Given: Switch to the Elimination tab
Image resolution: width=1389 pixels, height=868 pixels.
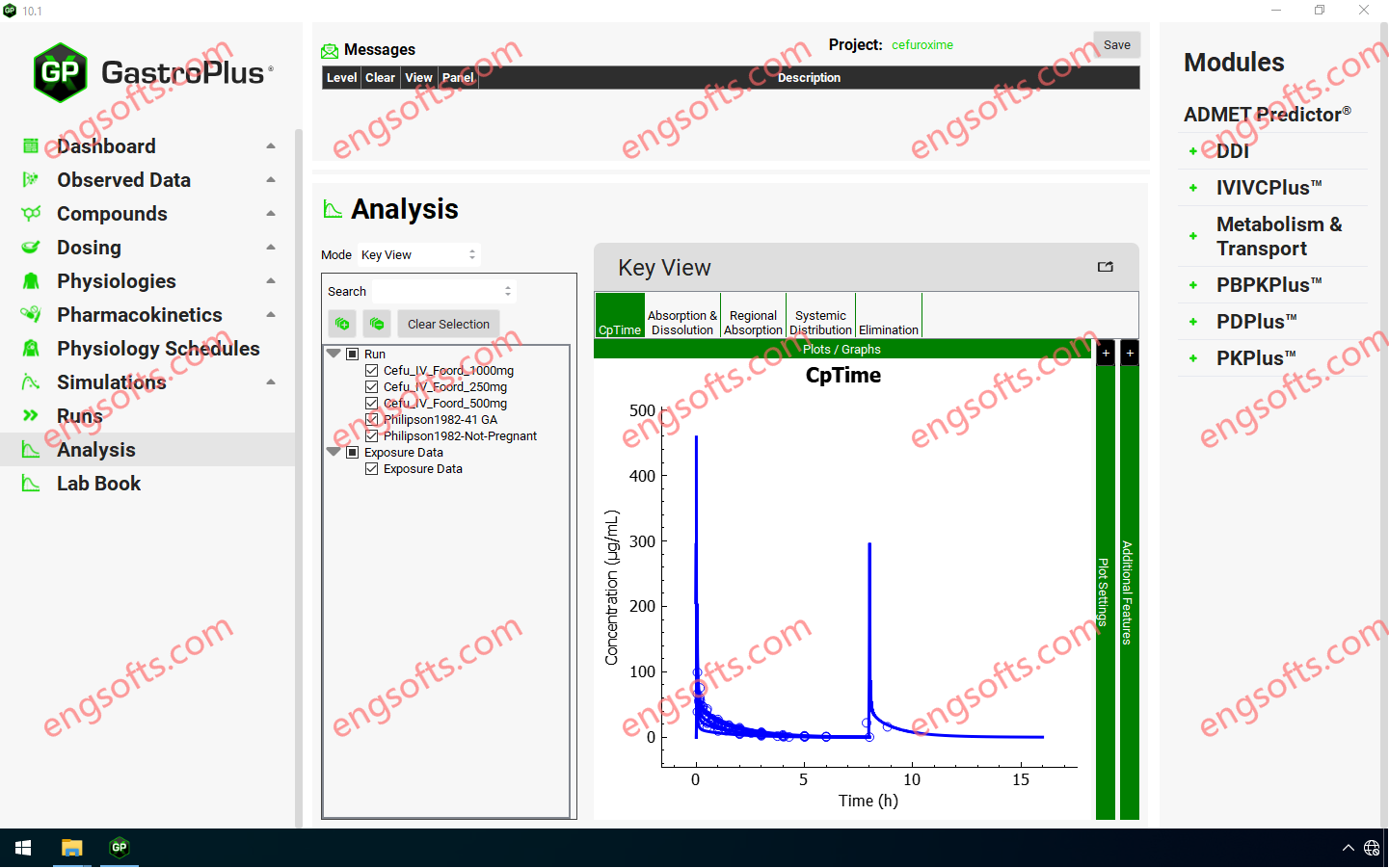Looking at the screenshot, I should point(888,324).
